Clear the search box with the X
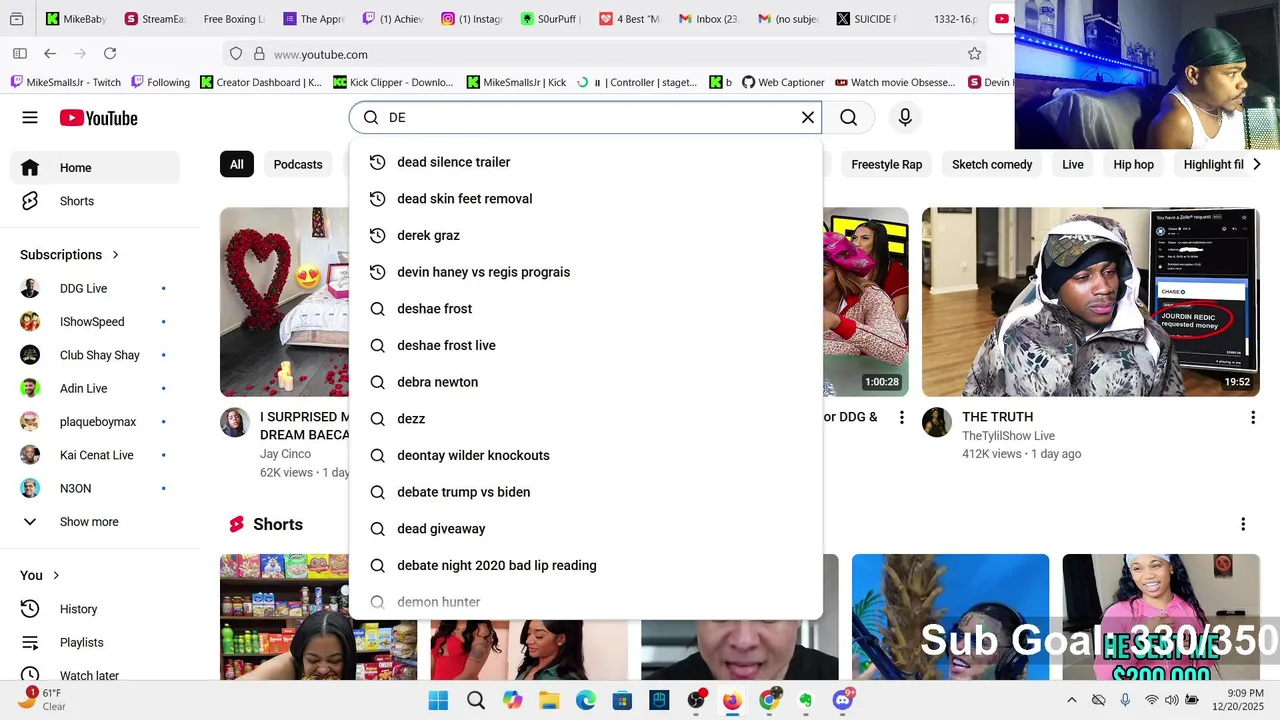This screenshot has height=720, width=1280. pos(808,118)
